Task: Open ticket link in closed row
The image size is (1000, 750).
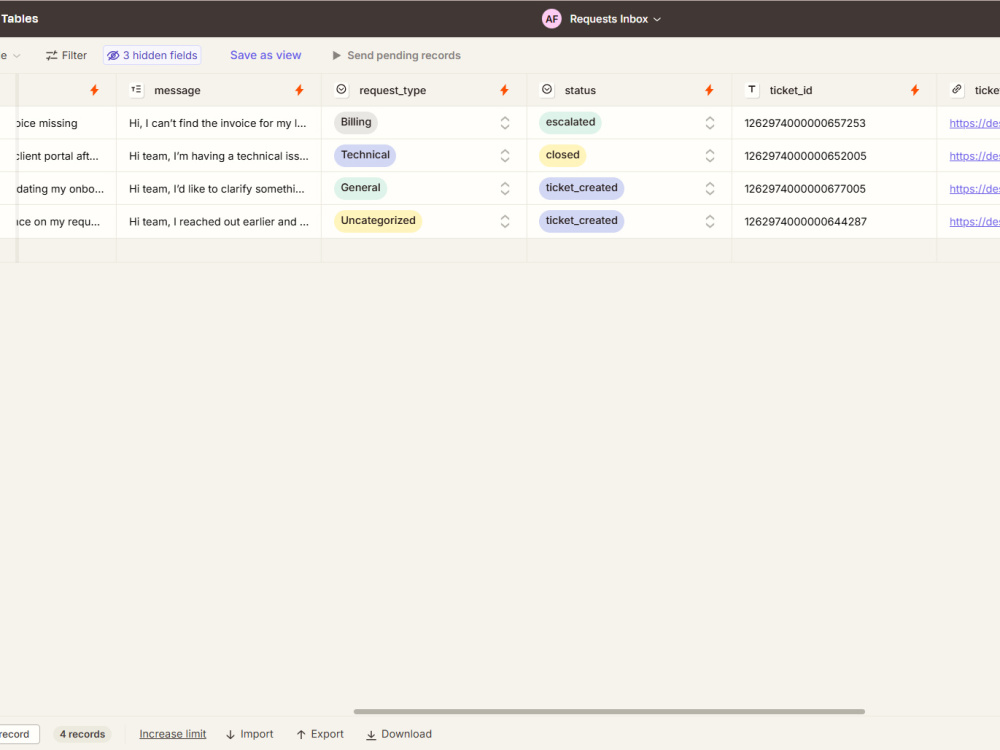Action: 974,156
